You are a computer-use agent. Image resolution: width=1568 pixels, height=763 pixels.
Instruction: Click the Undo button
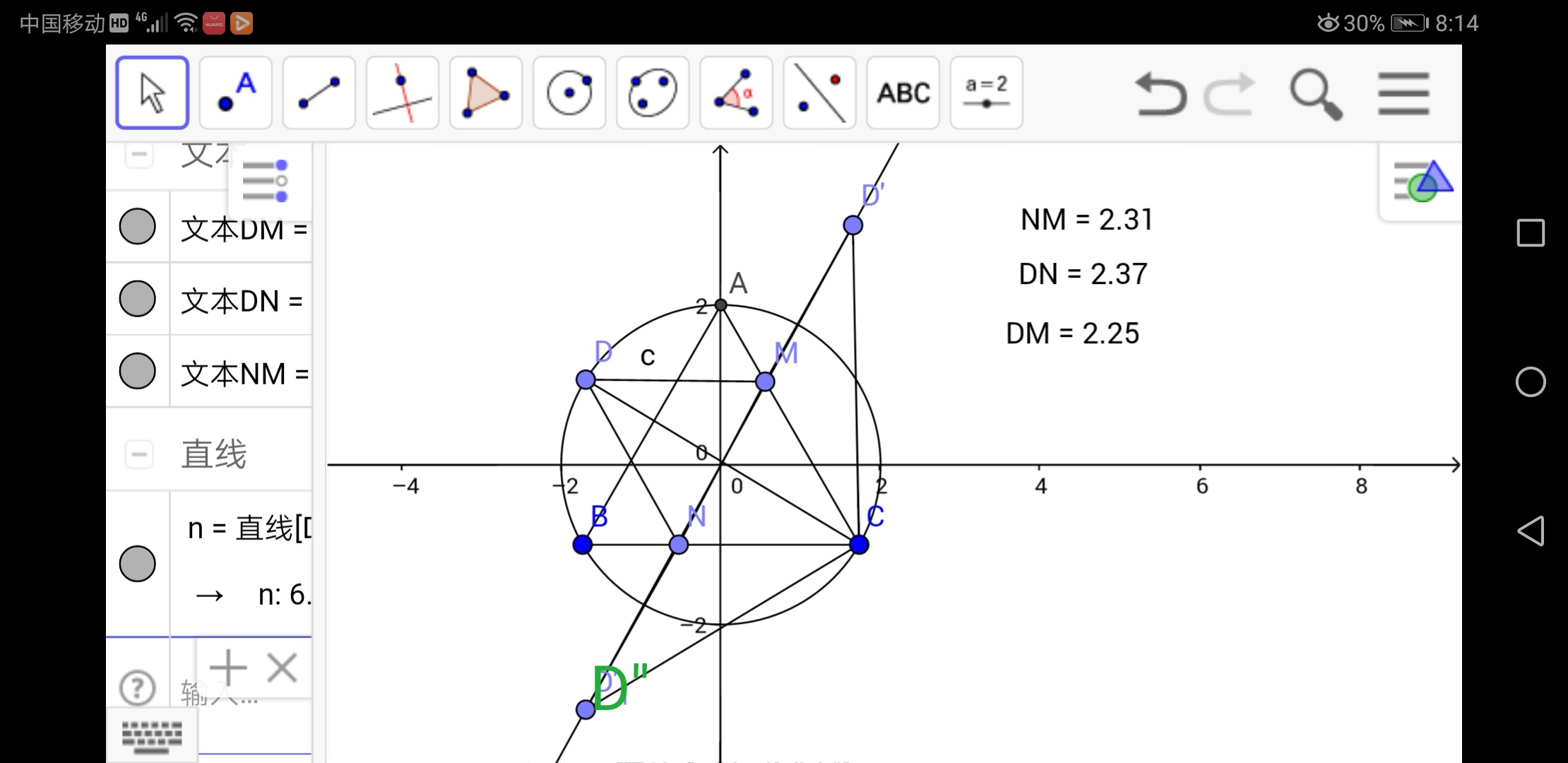(x=1160, y=93)
